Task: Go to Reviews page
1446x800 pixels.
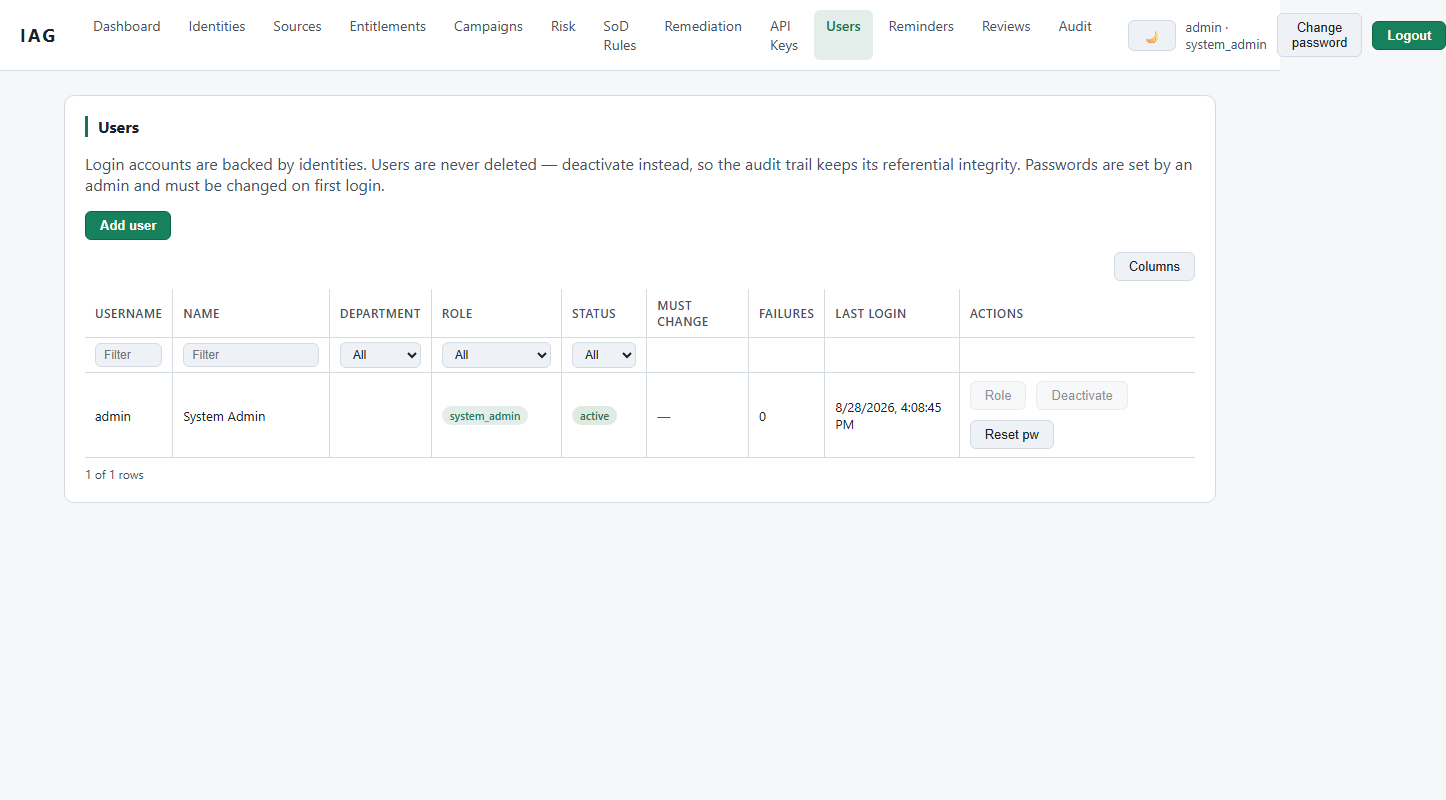Action: [x=1006, y=26]
